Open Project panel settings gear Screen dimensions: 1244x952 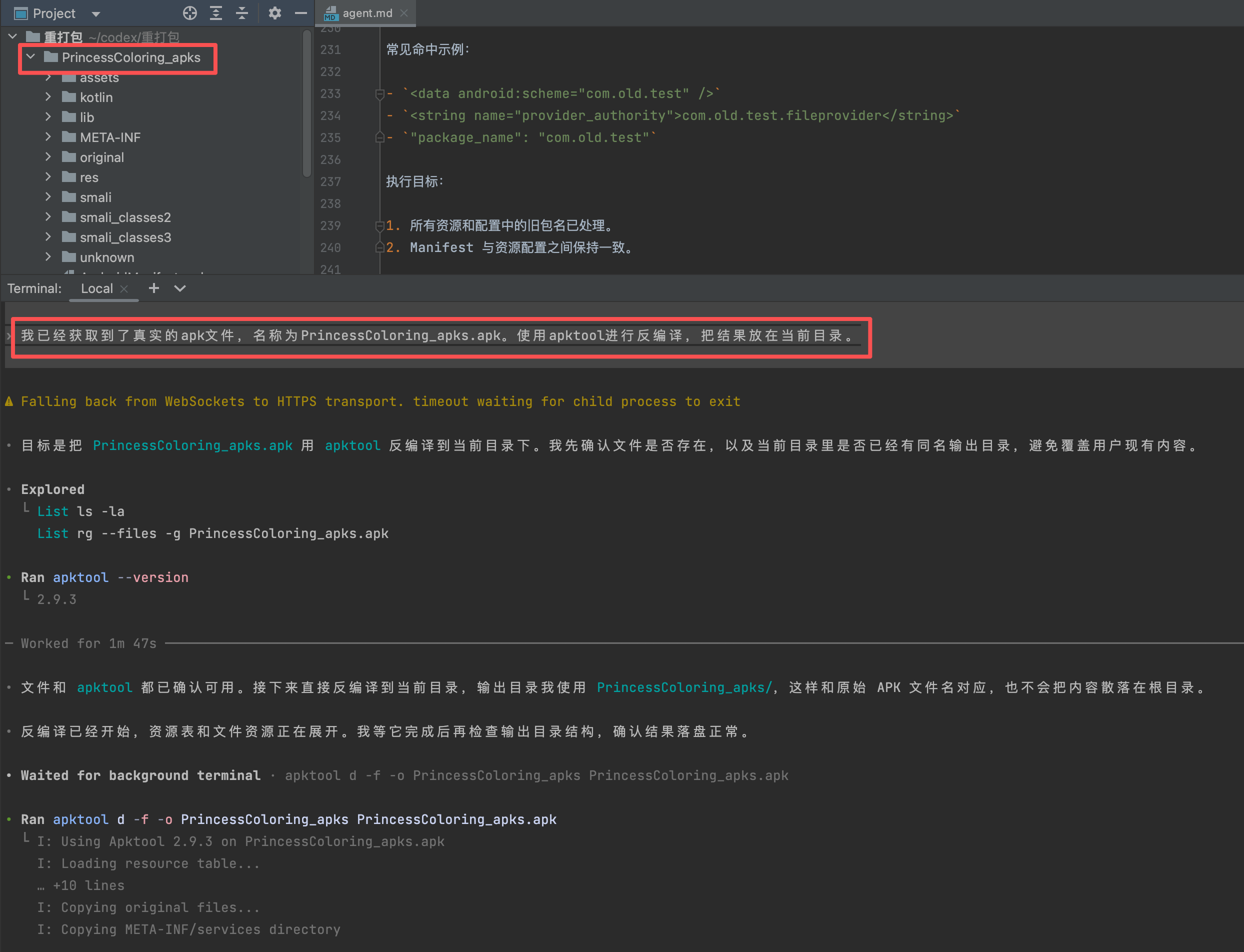pos(275,13)
